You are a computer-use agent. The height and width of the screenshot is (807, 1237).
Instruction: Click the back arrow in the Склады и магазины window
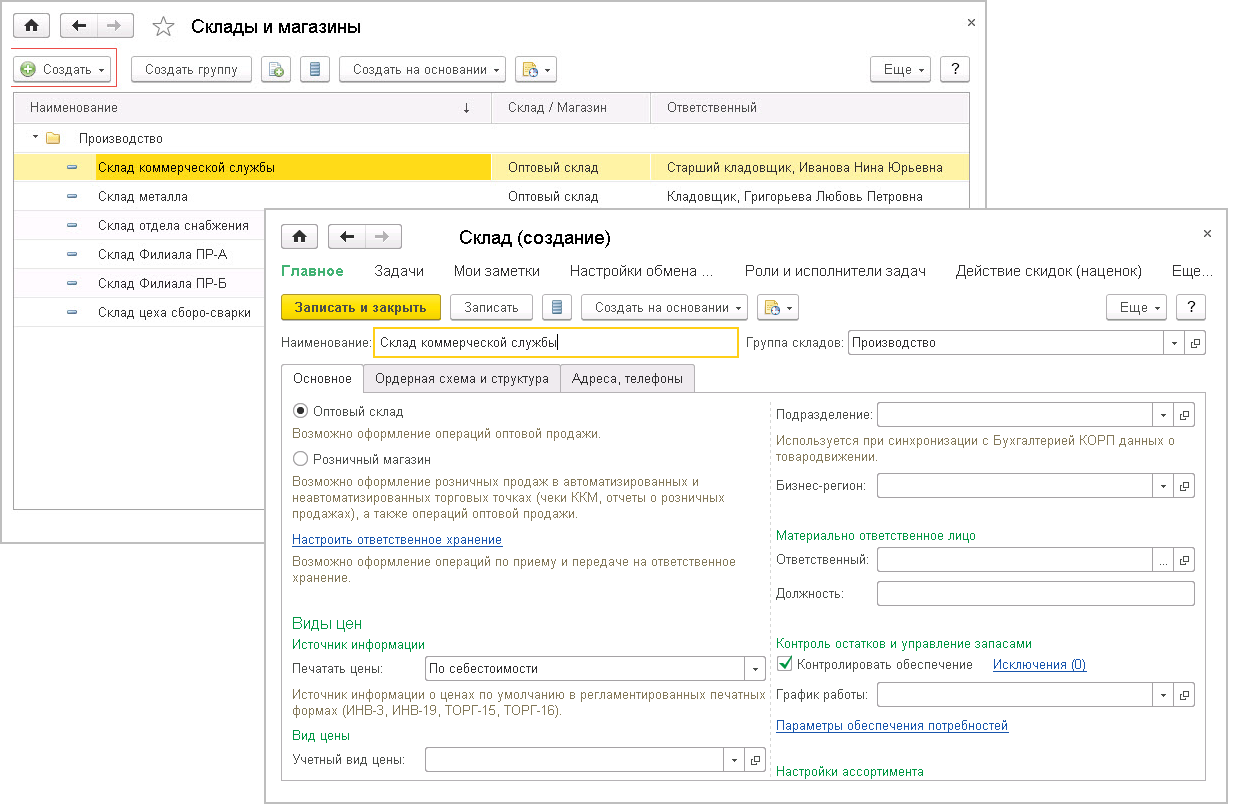(x=80, y=26)
